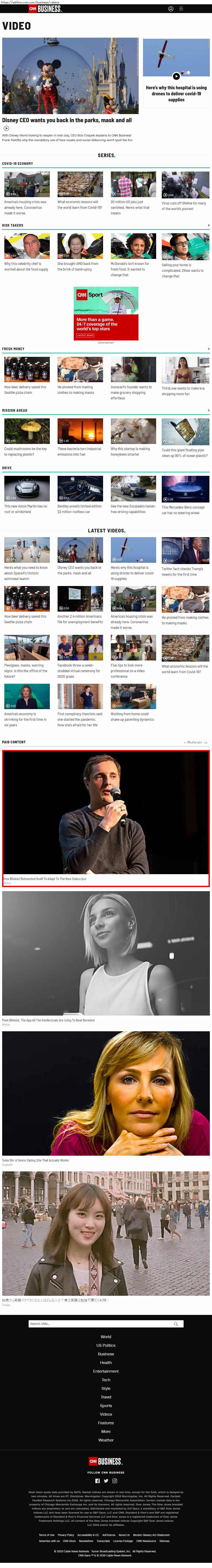
Task: Open Weather in the footer navigation
Action: tap(106, 1440)
